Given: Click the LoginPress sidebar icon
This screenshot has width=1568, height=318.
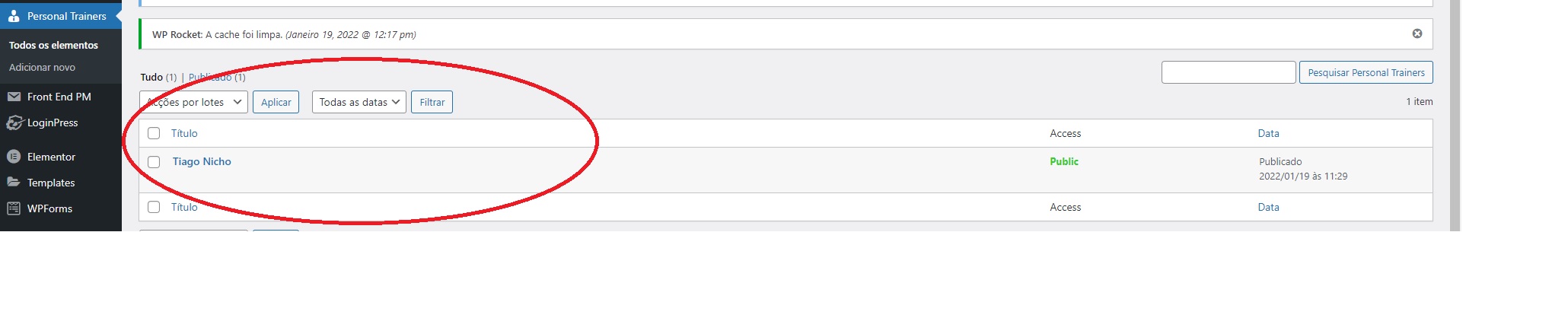Looking at the screenshot, I should (x=14, y=122).
